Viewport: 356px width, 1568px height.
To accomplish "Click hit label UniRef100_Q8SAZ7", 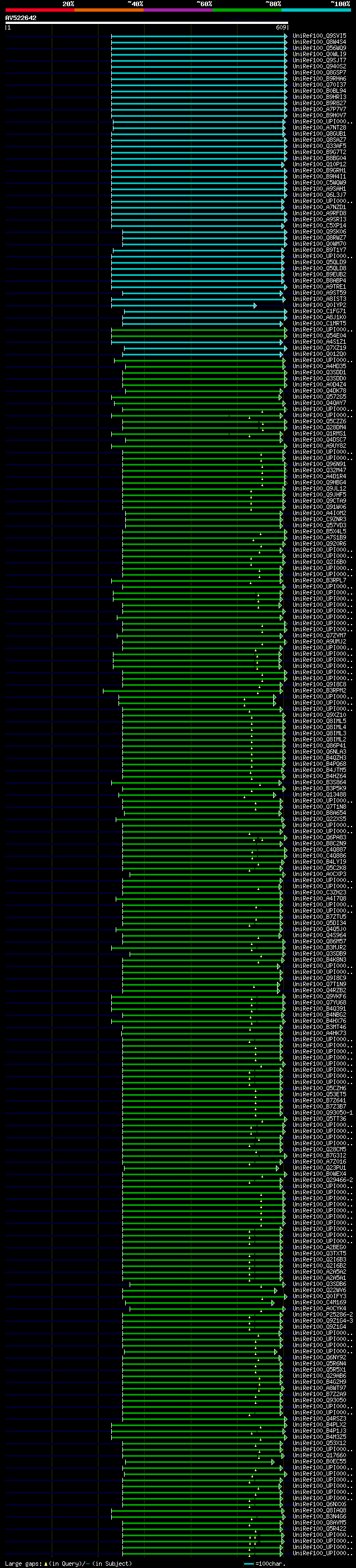I will [319, 140].
